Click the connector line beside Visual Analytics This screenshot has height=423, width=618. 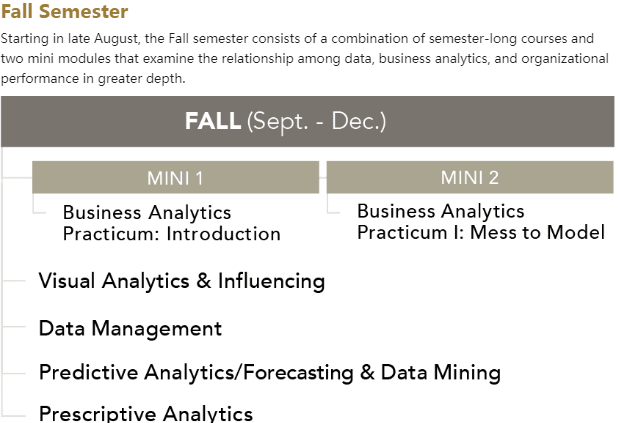[x=15, y=281]
